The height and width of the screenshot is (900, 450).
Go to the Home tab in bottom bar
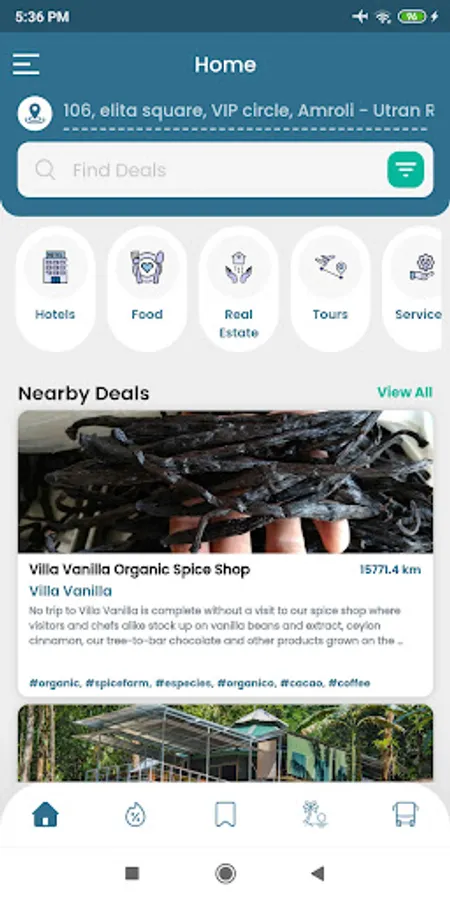[45, 814]
